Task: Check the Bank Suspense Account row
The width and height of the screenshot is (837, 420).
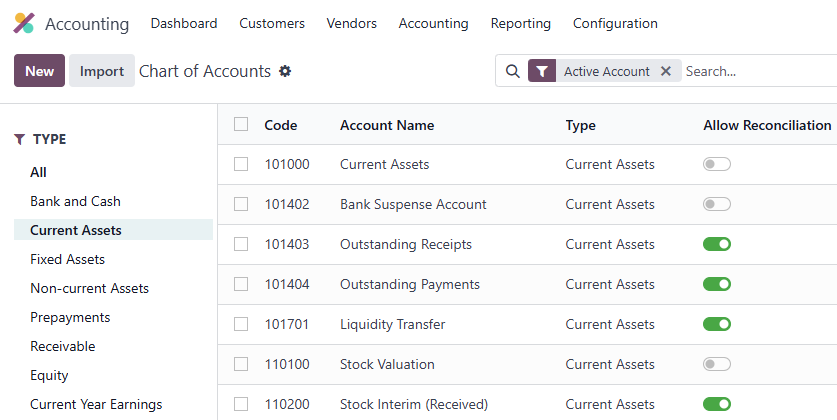Action: click(x=241, y=204)
